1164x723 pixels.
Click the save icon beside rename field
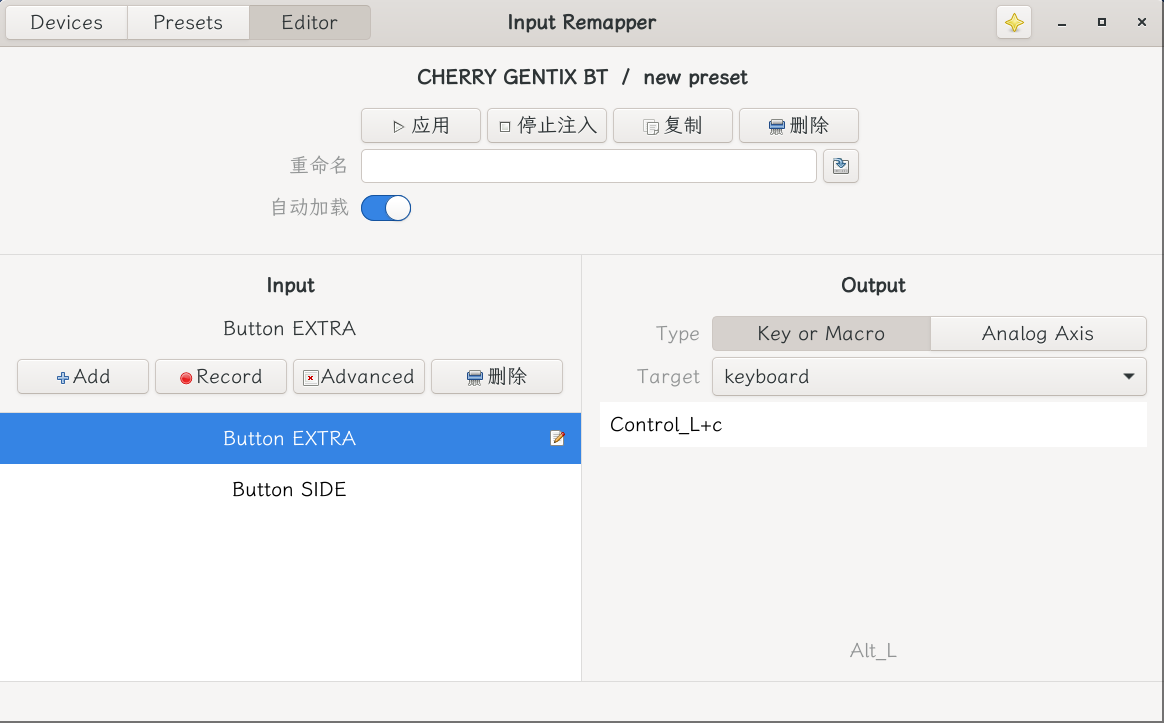840,166
